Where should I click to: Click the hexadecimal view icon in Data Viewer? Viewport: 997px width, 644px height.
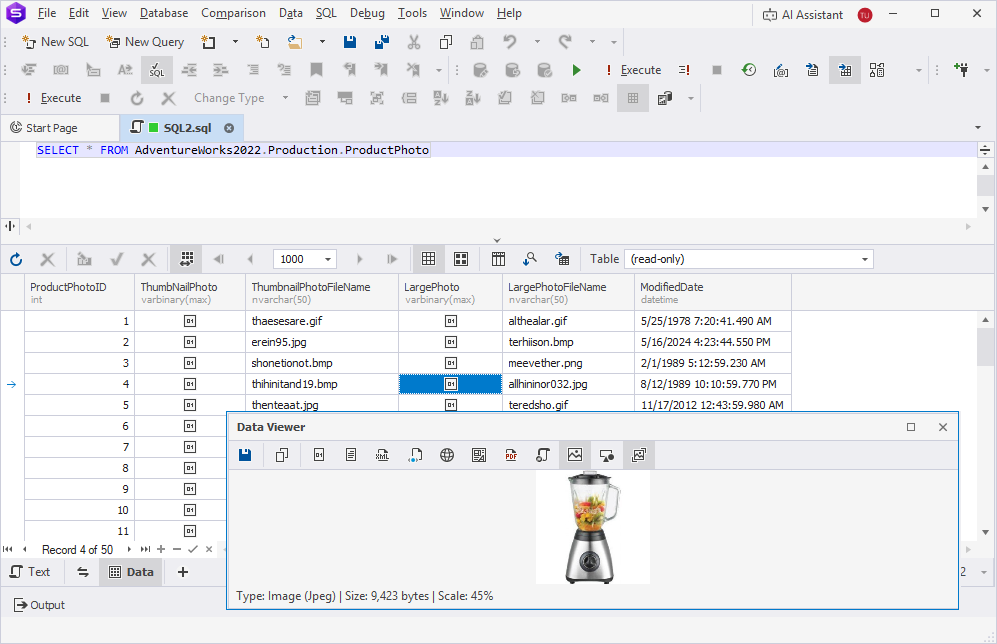coord(319,455)
